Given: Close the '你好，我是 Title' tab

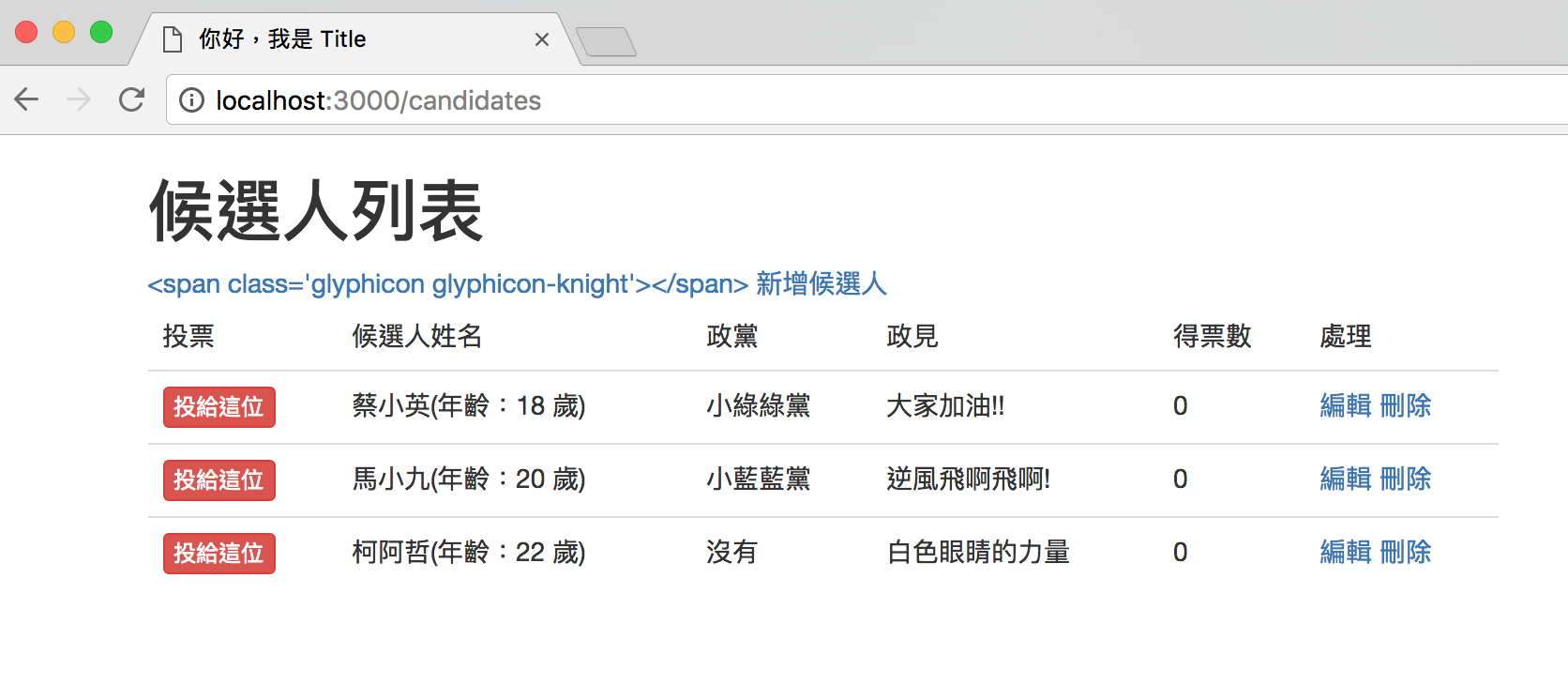Looking at the screenshot, I should [x=541, y=39].
